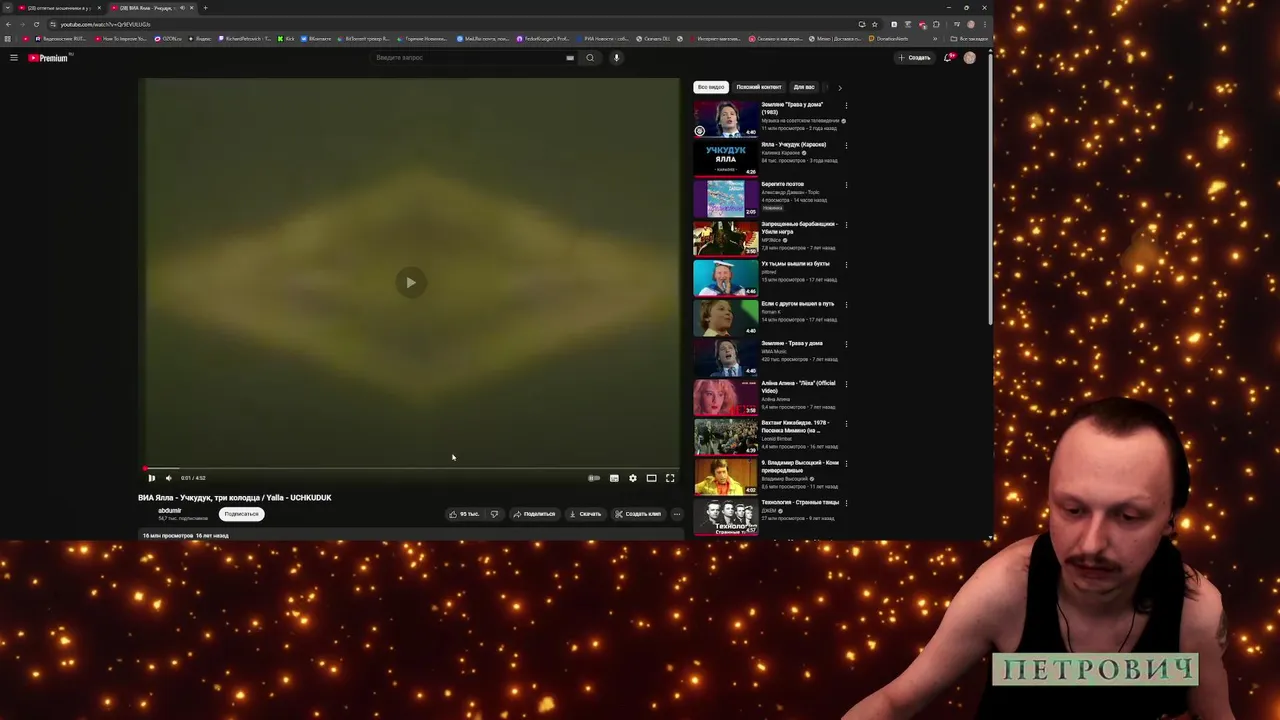Image resolution: width=1280 pixels, height=720 pixels.
Task: Click the video progress bar
Action: 410,468
